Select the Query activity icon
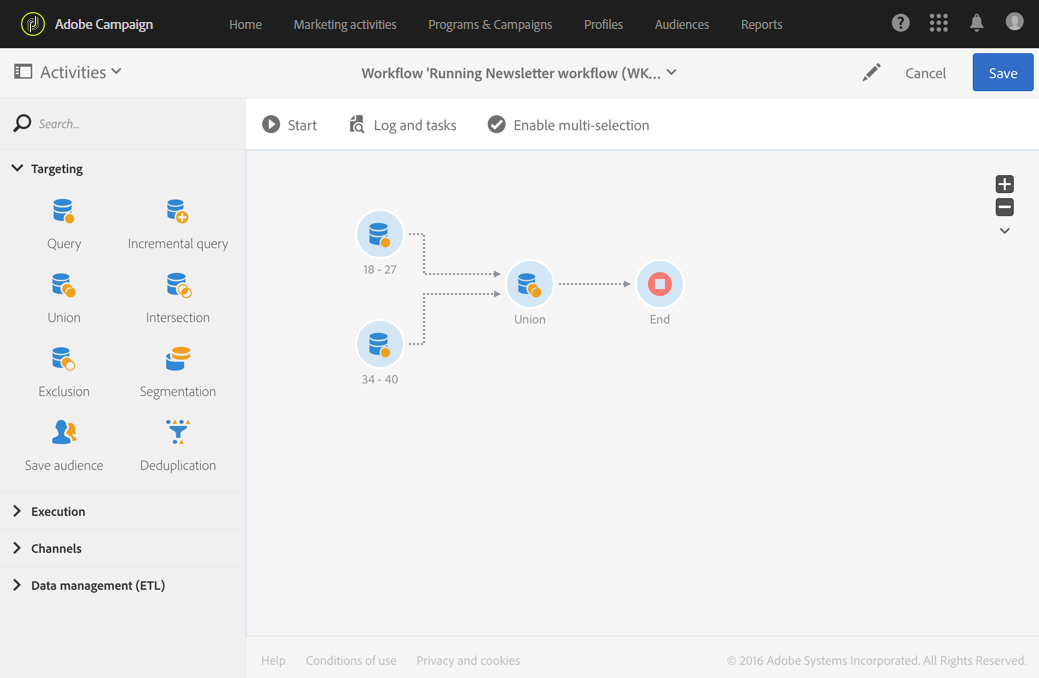The height and width of the screenshot is (678, 1039). [x=64, y=211]
